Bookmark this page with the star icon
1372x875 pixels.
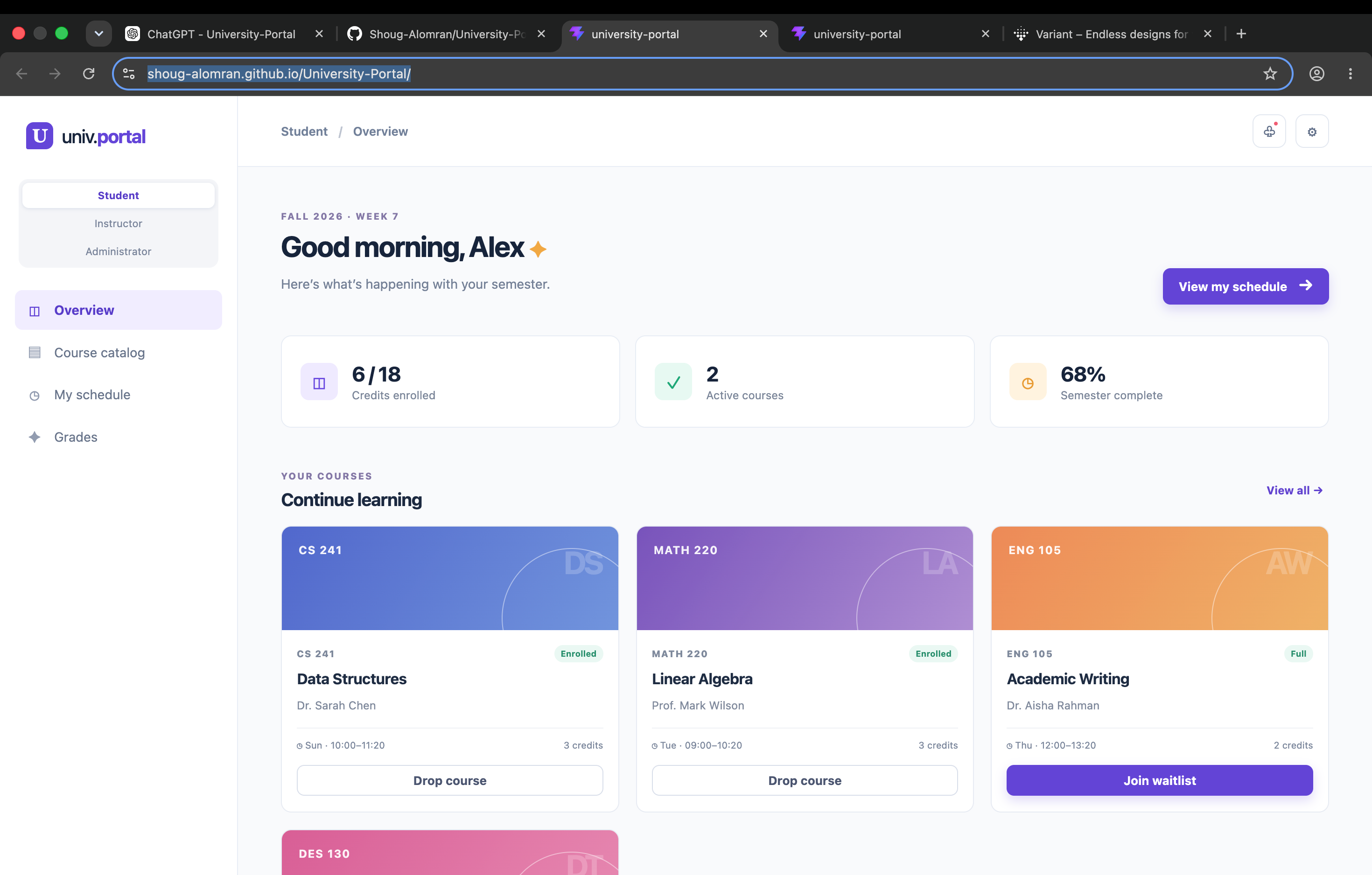(1270, 73)
